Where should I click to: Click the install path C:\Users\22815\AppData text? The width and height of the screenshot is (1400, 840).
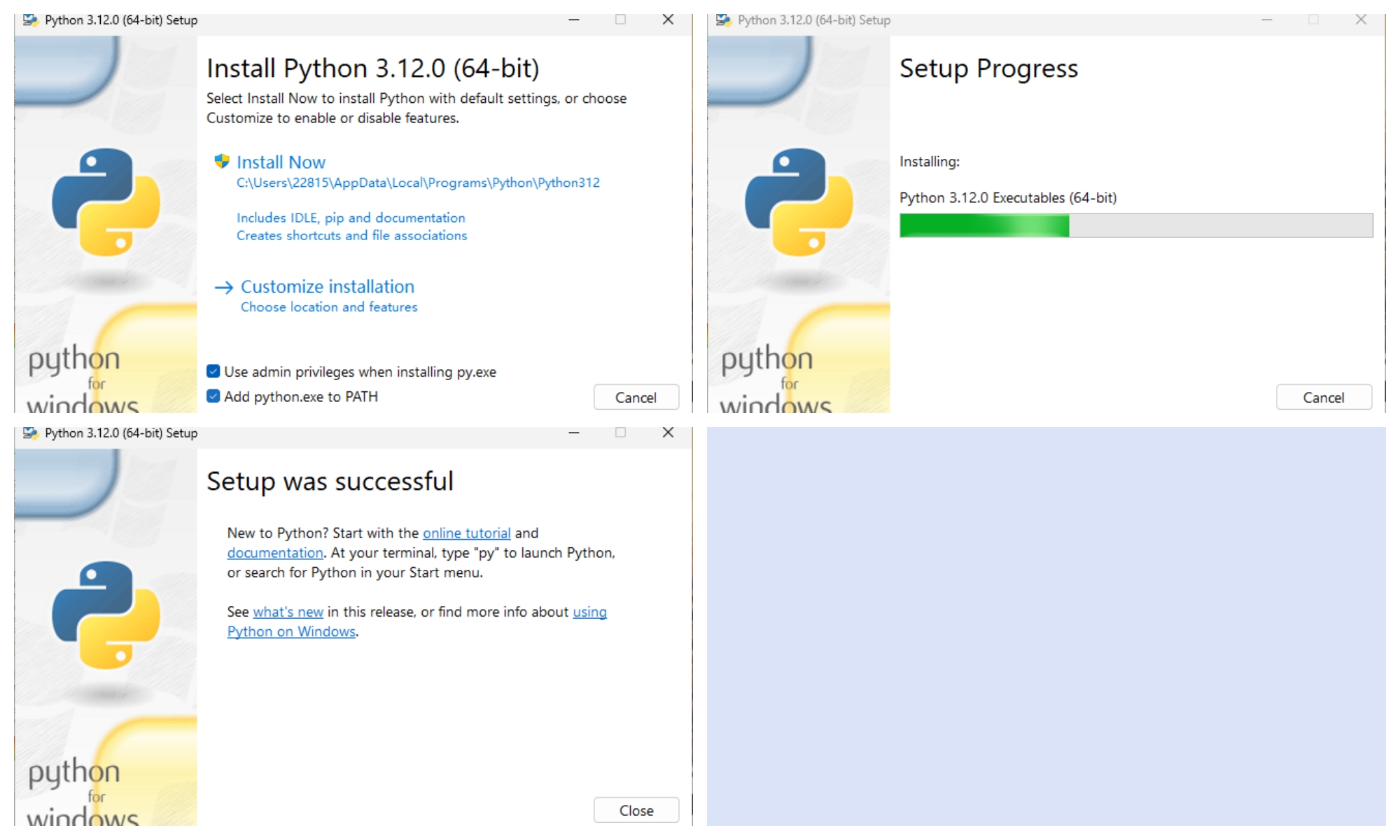[418, 183]
